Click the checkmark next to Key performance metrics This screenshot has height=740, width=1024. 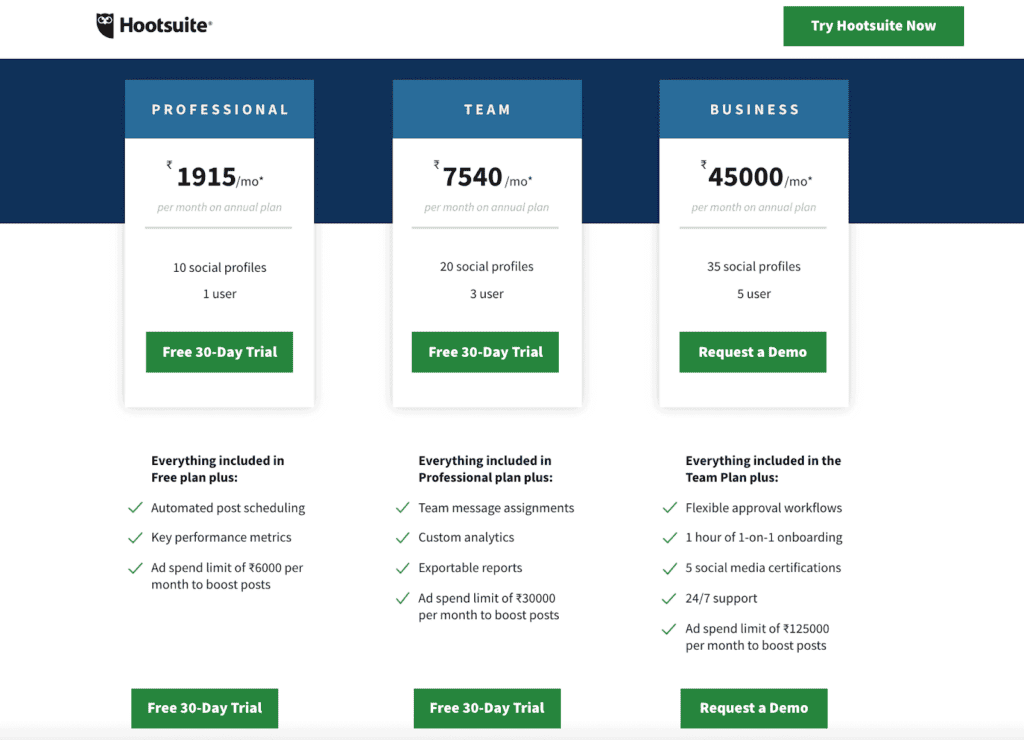[x=136, y=537]
